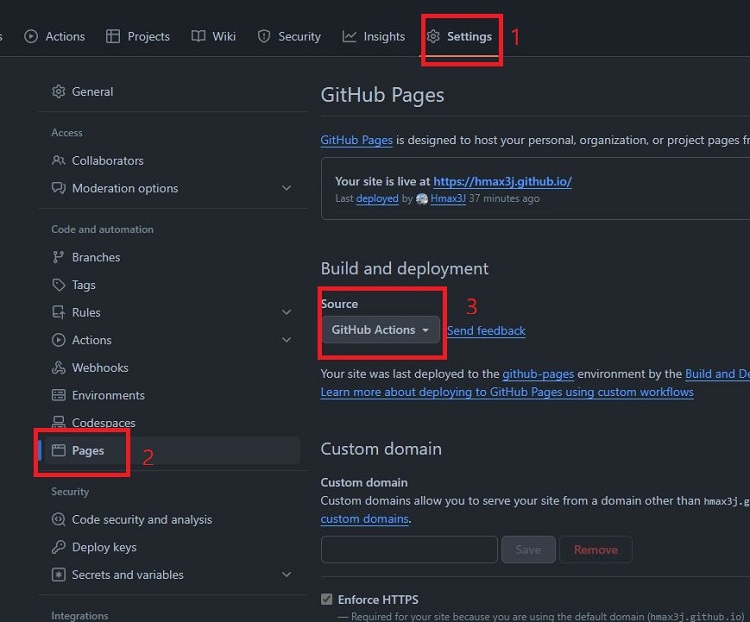Click the Save custom domain button
The height and width of the screenshot is (622, 750).
point(529,549)
